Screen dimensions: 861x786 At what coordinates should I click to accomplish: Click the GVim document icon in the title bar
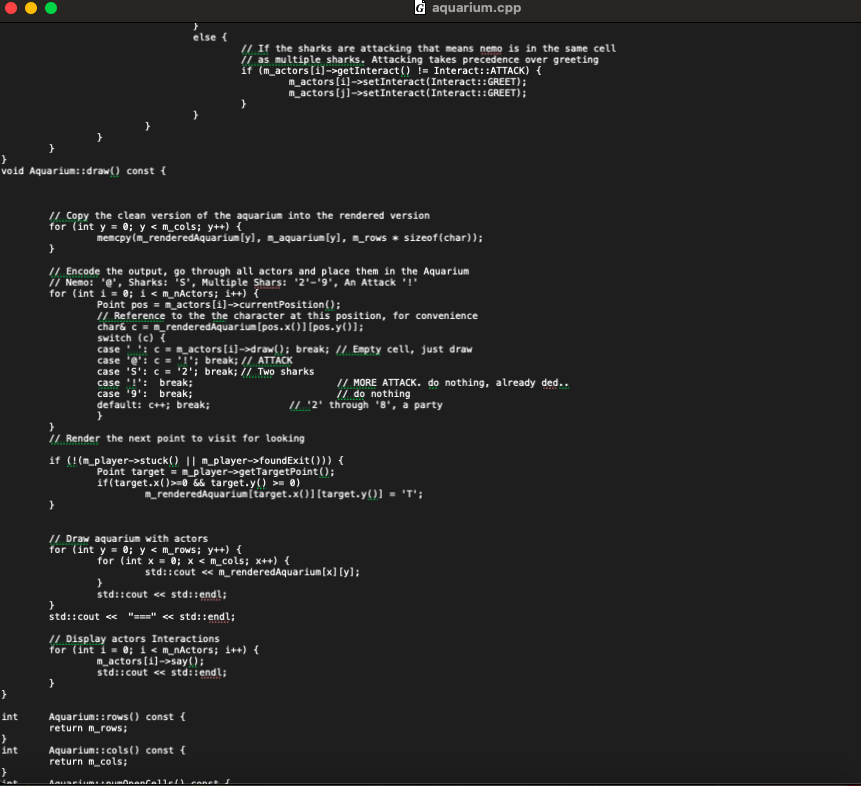tap(419, 8)
